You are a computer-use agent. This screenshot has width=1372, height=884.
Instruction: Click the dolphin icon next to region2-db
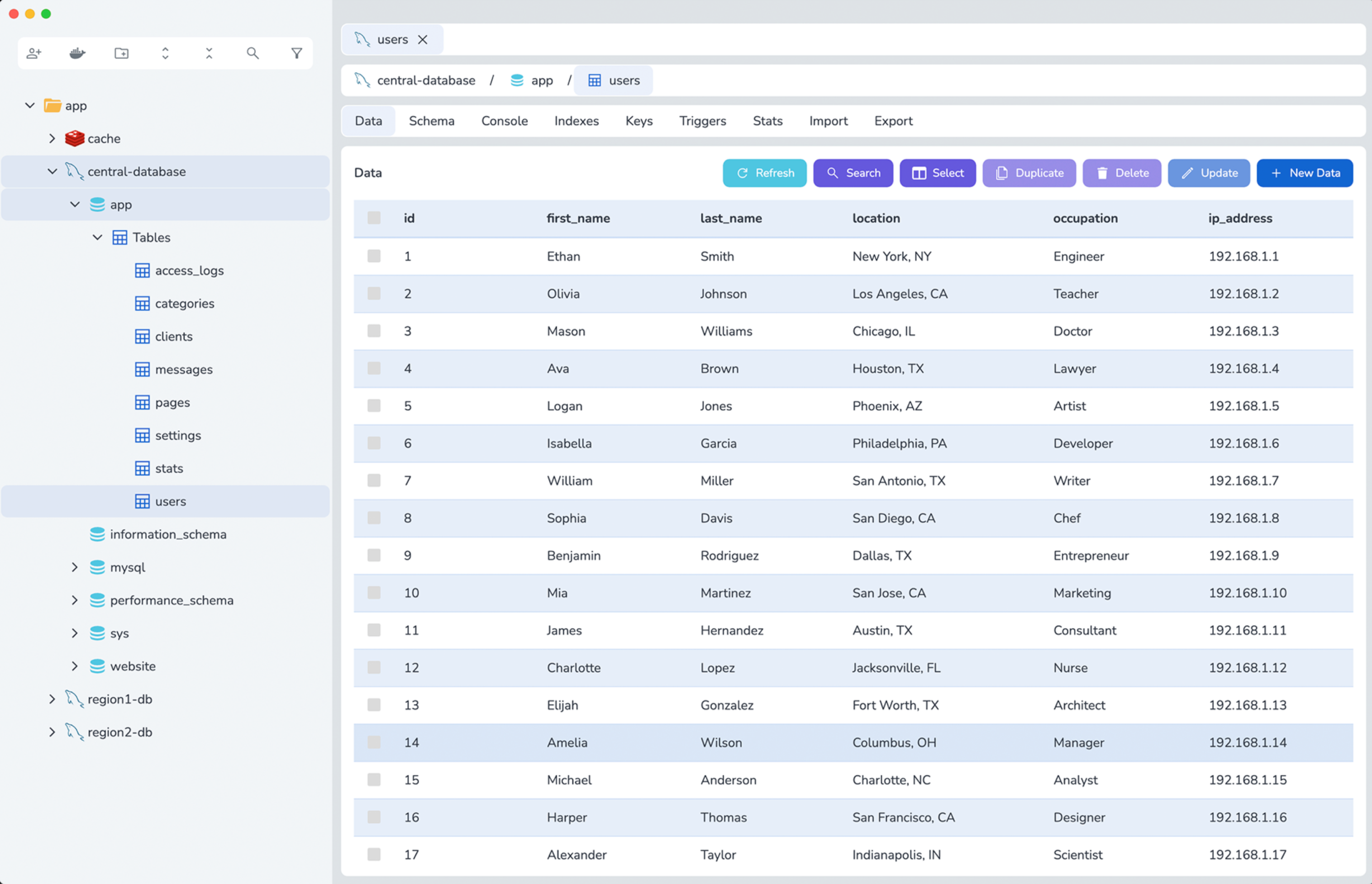(75, 732)
